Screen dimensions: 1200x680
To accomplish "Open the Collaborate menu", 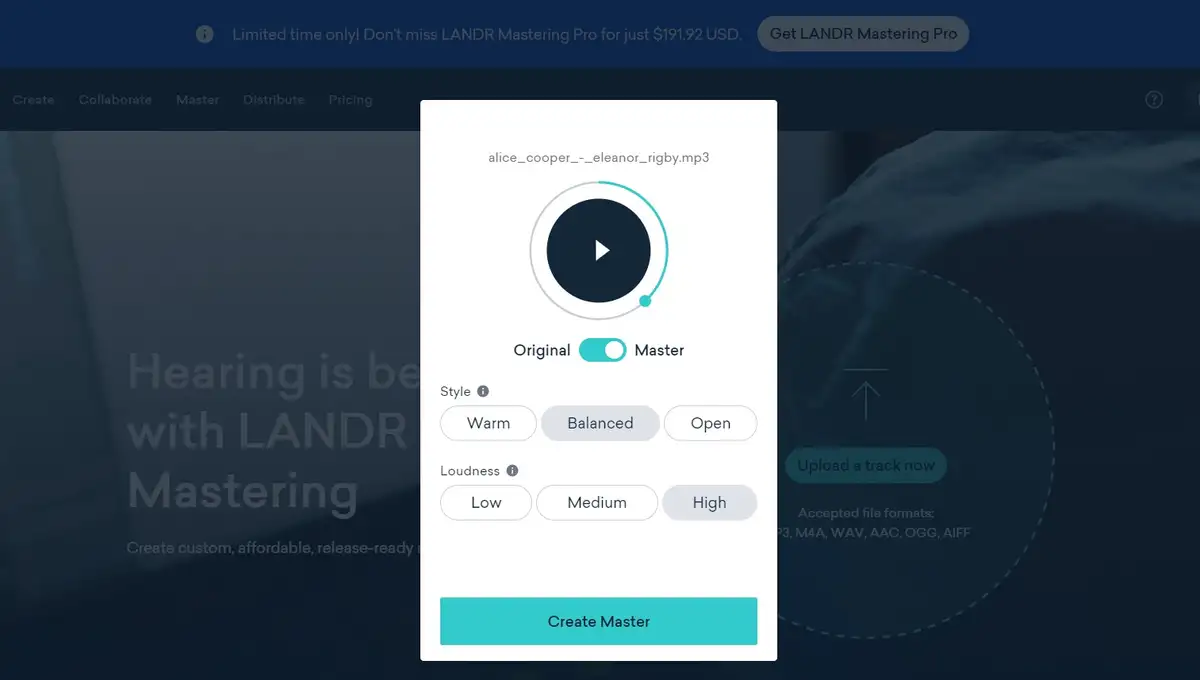I will tap(115, 100).
